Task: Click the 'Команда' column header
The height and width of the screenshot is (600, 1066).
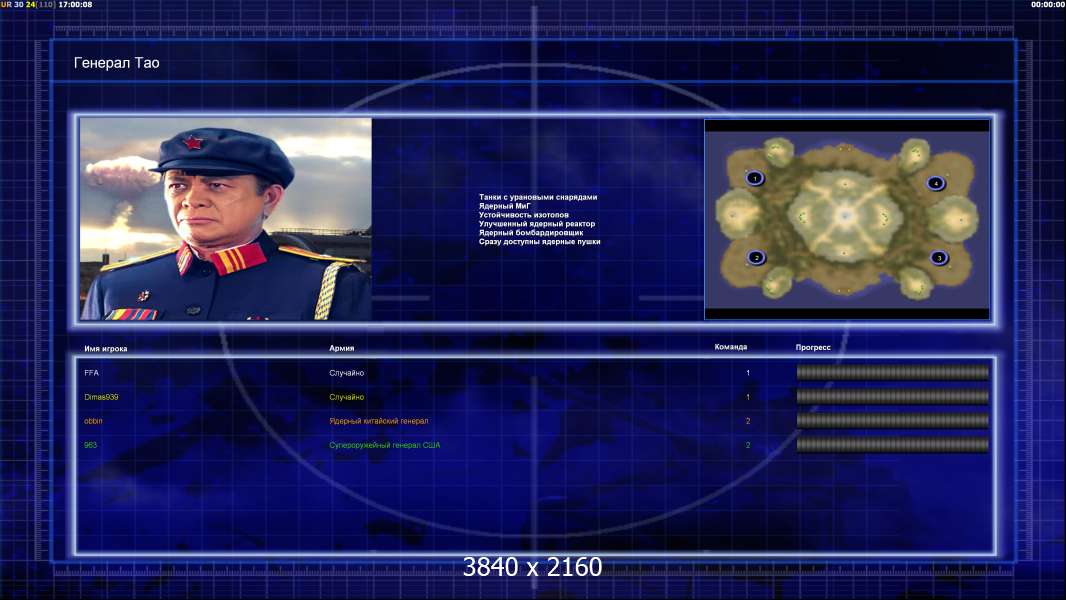Action: click(731, 347)
